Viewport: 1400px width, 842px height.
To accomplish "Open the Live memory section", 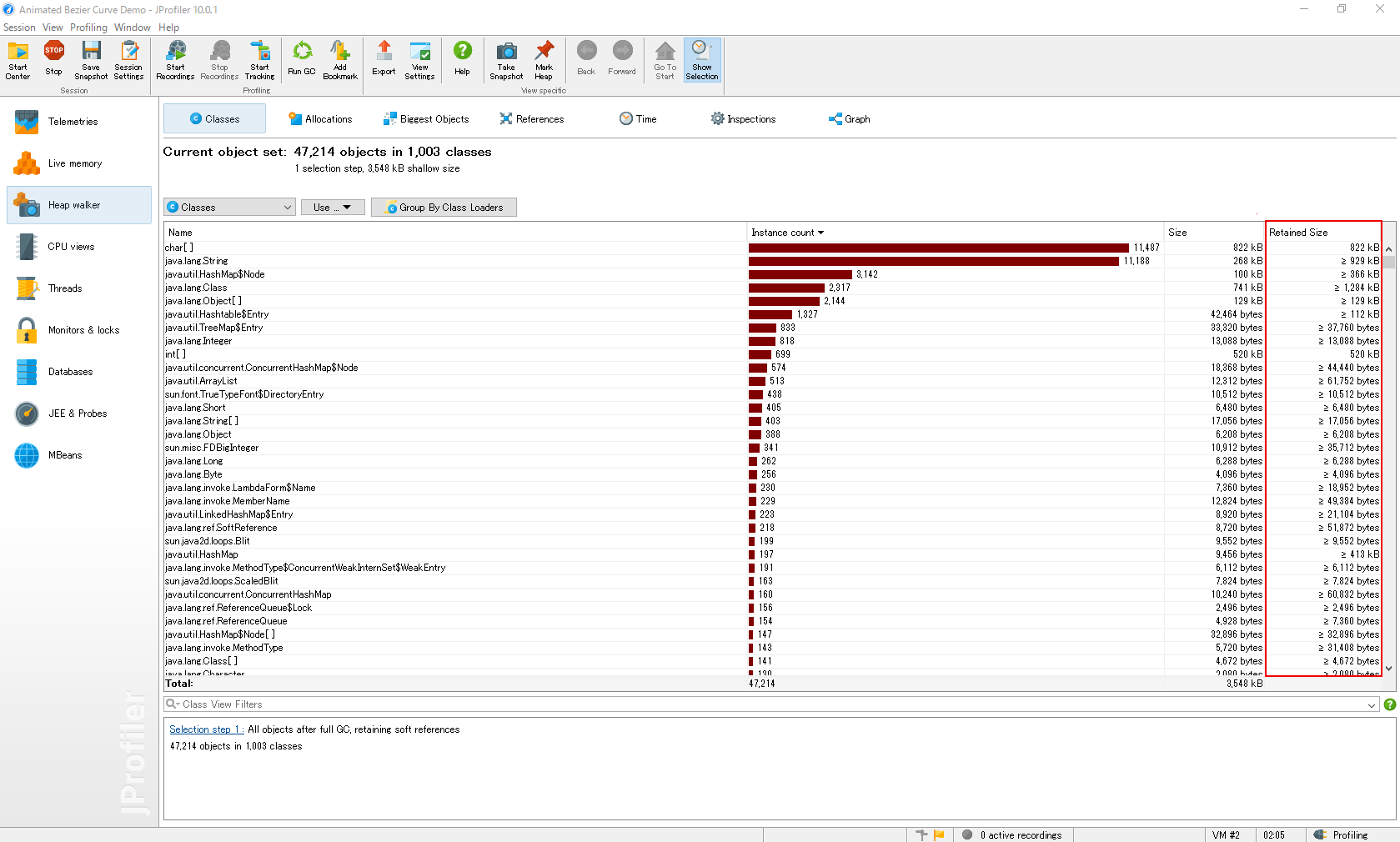I will [x=79, y=163].
